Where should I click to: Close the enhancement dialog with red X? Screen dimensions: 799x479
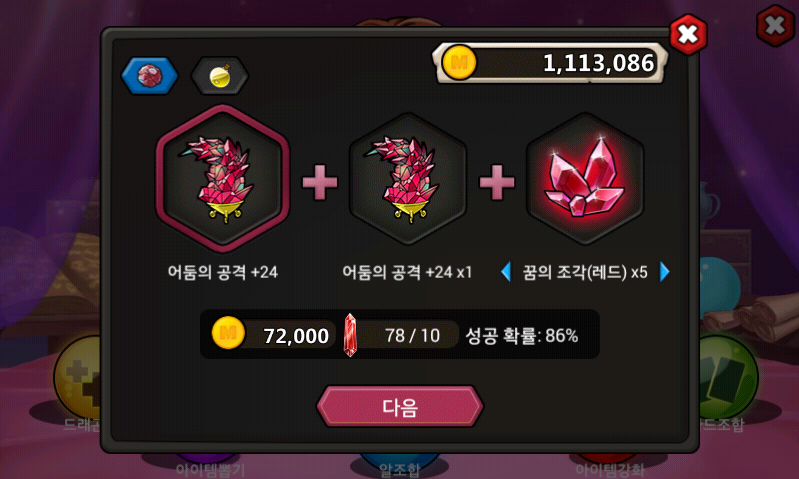[688, 34]
